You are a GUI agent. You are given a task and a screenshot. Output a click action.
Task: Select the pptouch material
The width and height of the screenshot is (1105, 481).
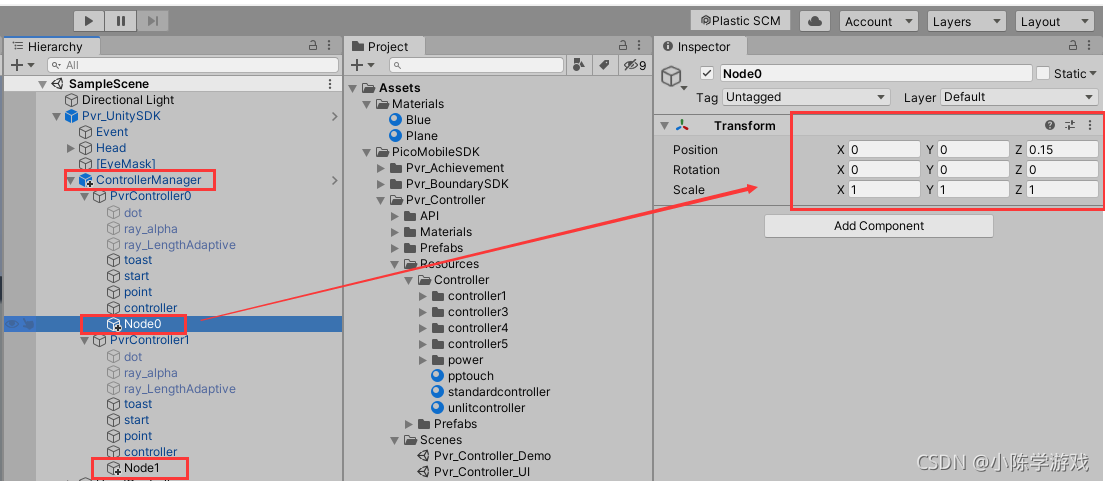pos(471,376)
